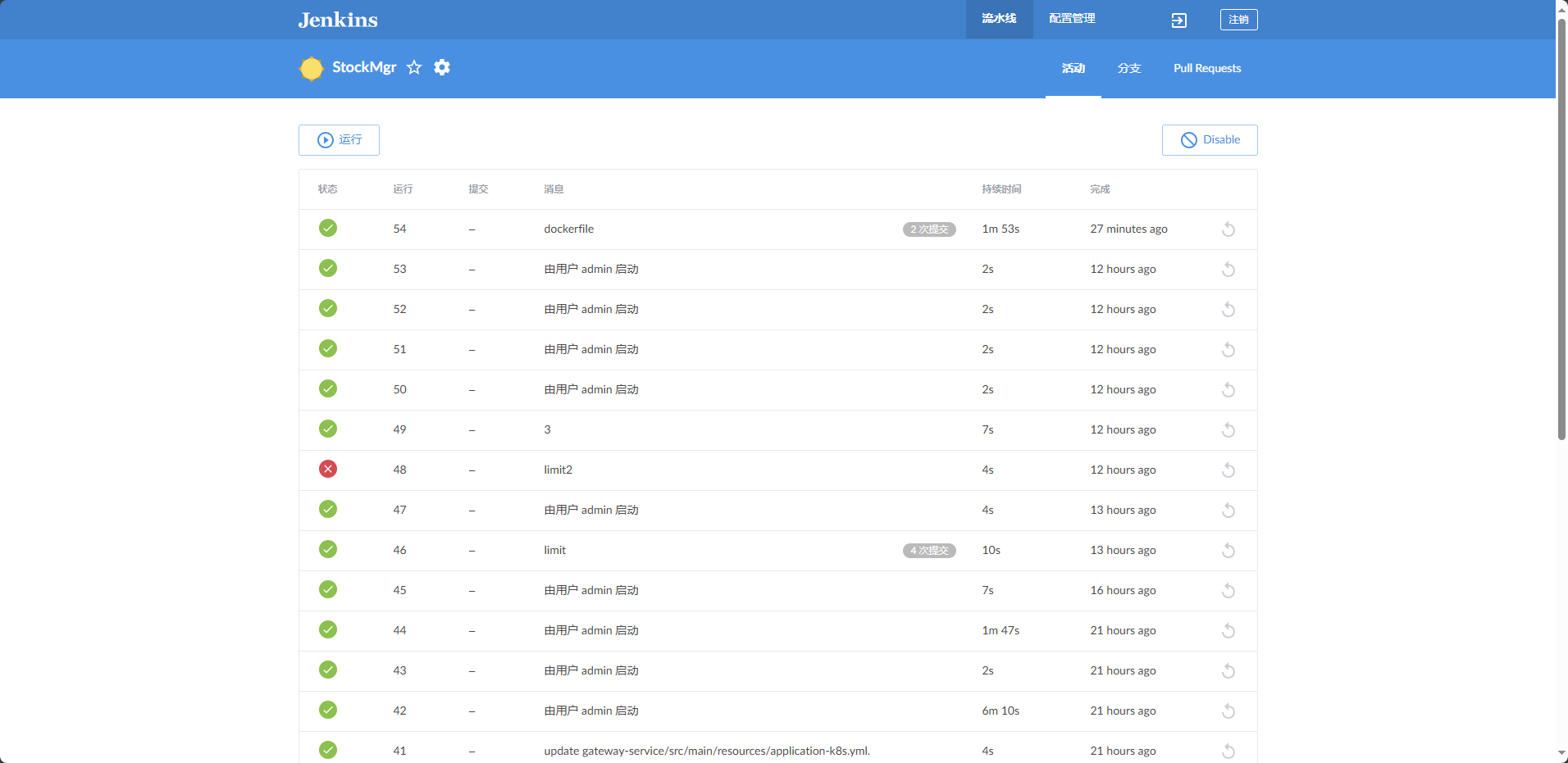
Task: Expand the 4 次提交 badge on run 46
Action: [928, 550]
